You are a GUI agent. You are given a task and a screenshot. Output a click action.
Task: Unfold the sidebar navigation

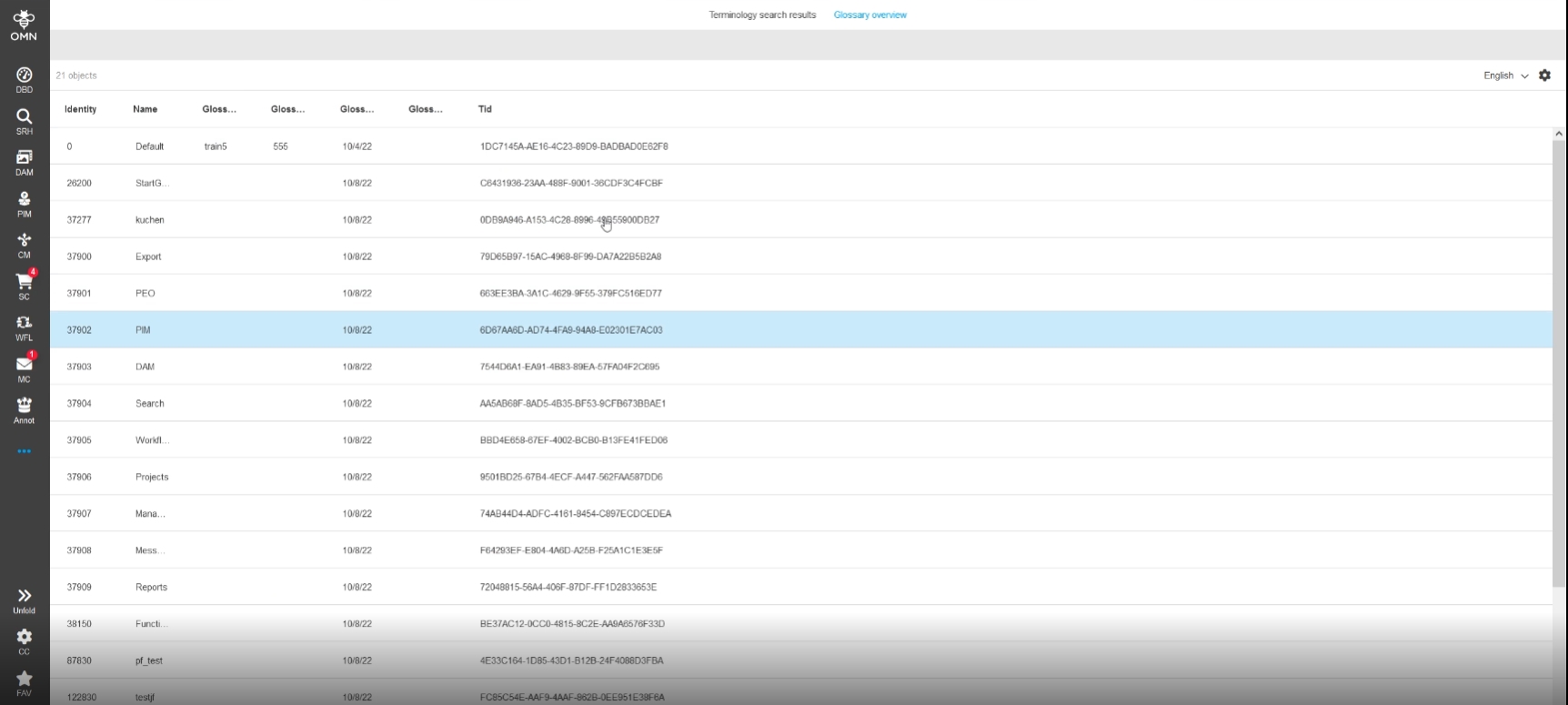tap(25, 601)
